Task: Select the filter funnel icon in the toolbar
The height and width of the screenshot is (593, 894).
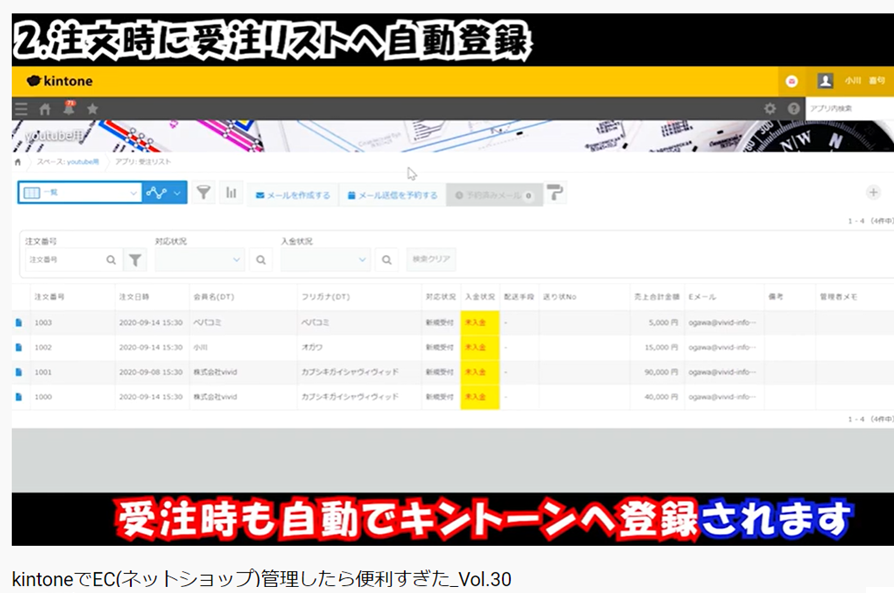Action: coord(203,192)
